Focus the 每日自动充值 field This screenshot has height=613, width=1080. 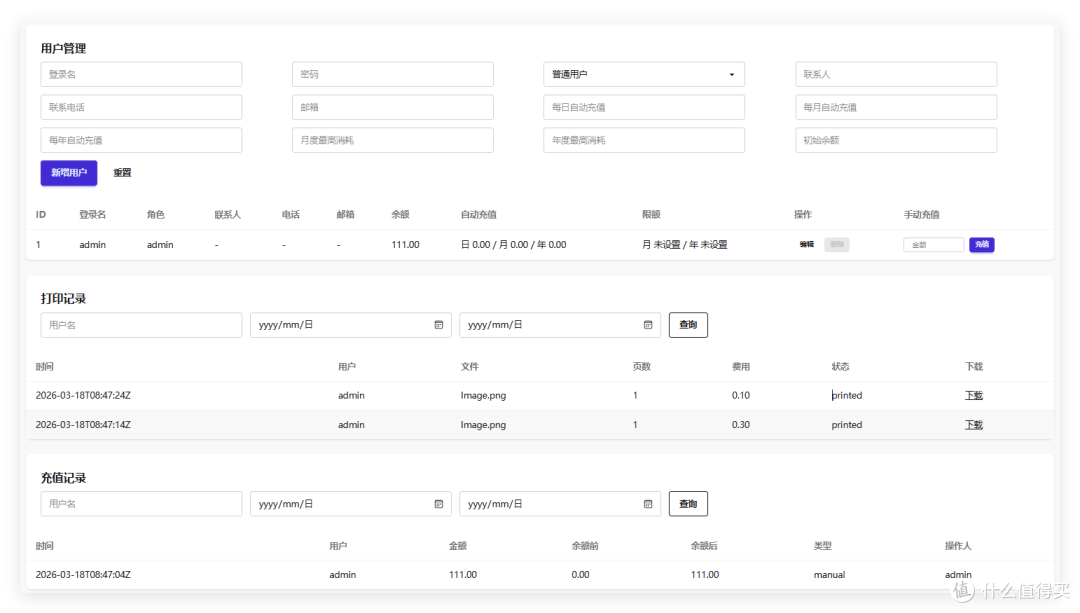[x=643, y=108]
